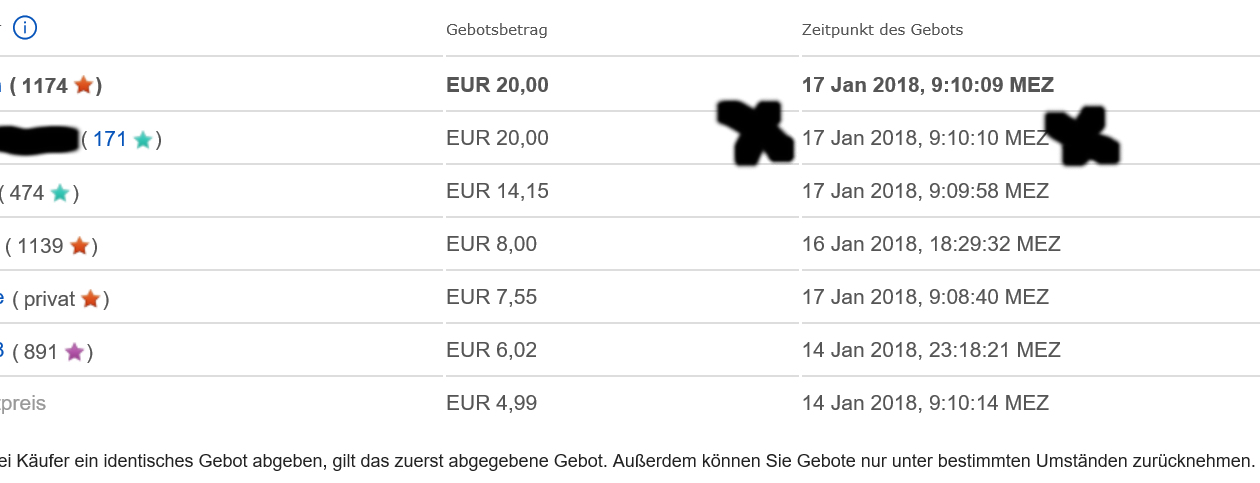This screenshot has height=483, width=1260.
Task: Click the teal star beside 171
Action: (x=143, y=140)
